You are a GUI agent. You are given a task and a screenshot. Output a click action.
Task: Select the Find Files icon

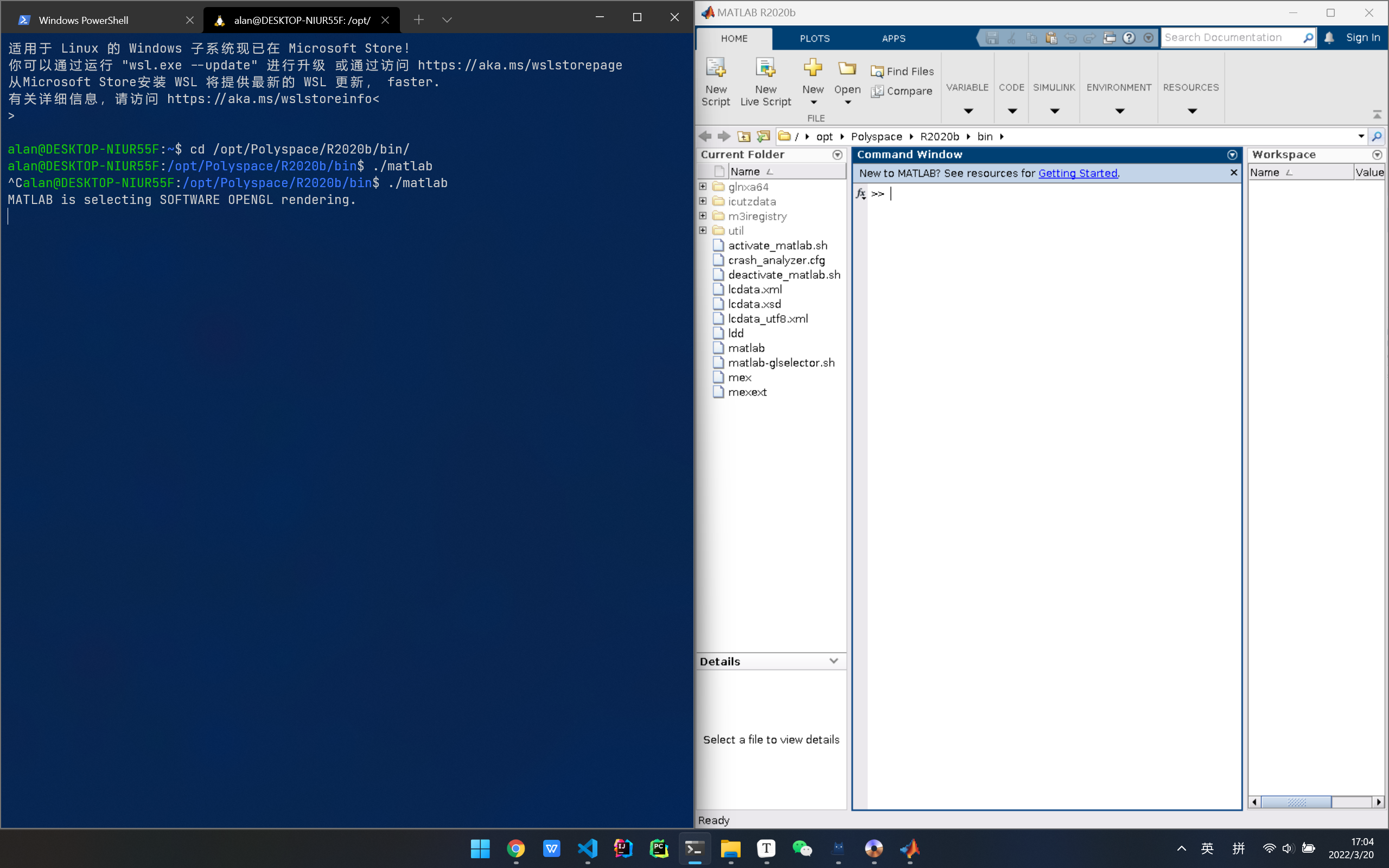click(x=877, y=70)
